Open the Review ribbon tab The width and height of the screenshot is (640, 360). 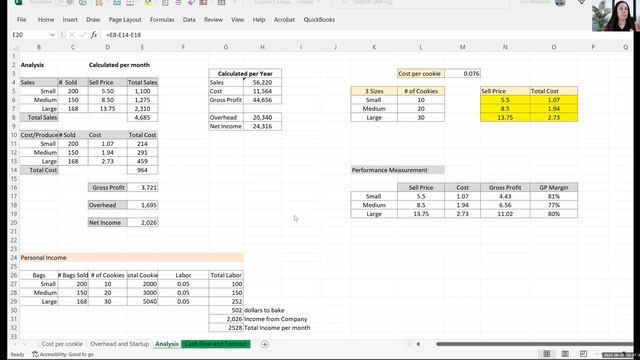pyautogui.click(x=213, y=20)
